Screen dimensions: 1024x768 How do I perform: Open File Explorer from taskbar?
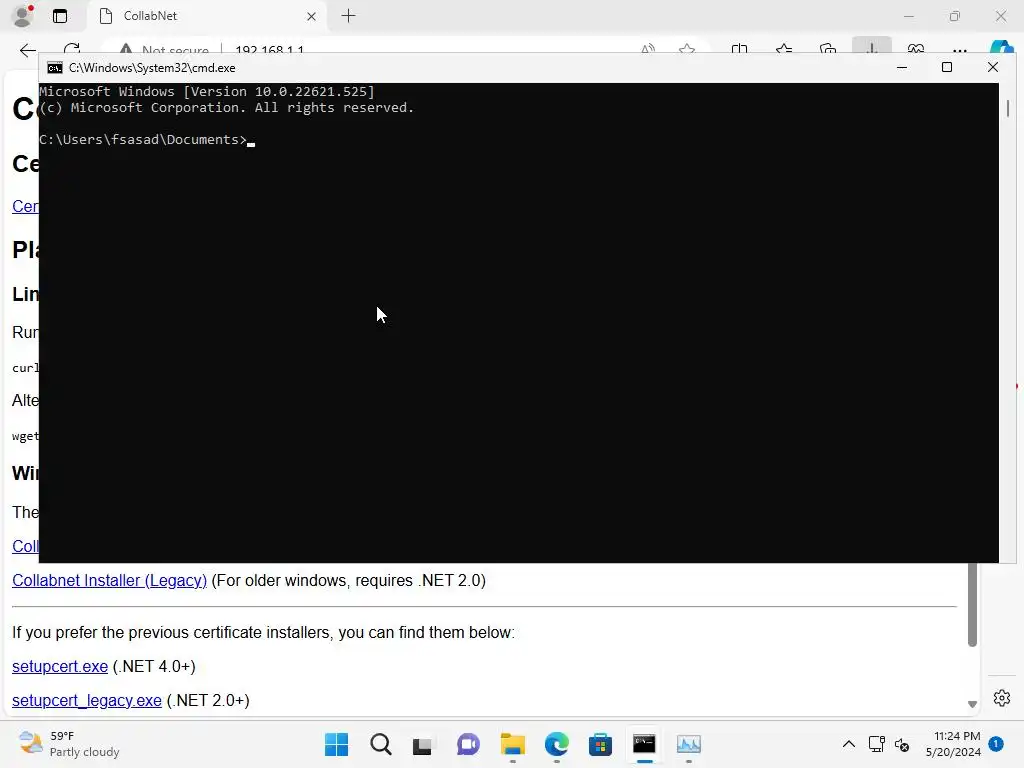[x=513, y=744]
